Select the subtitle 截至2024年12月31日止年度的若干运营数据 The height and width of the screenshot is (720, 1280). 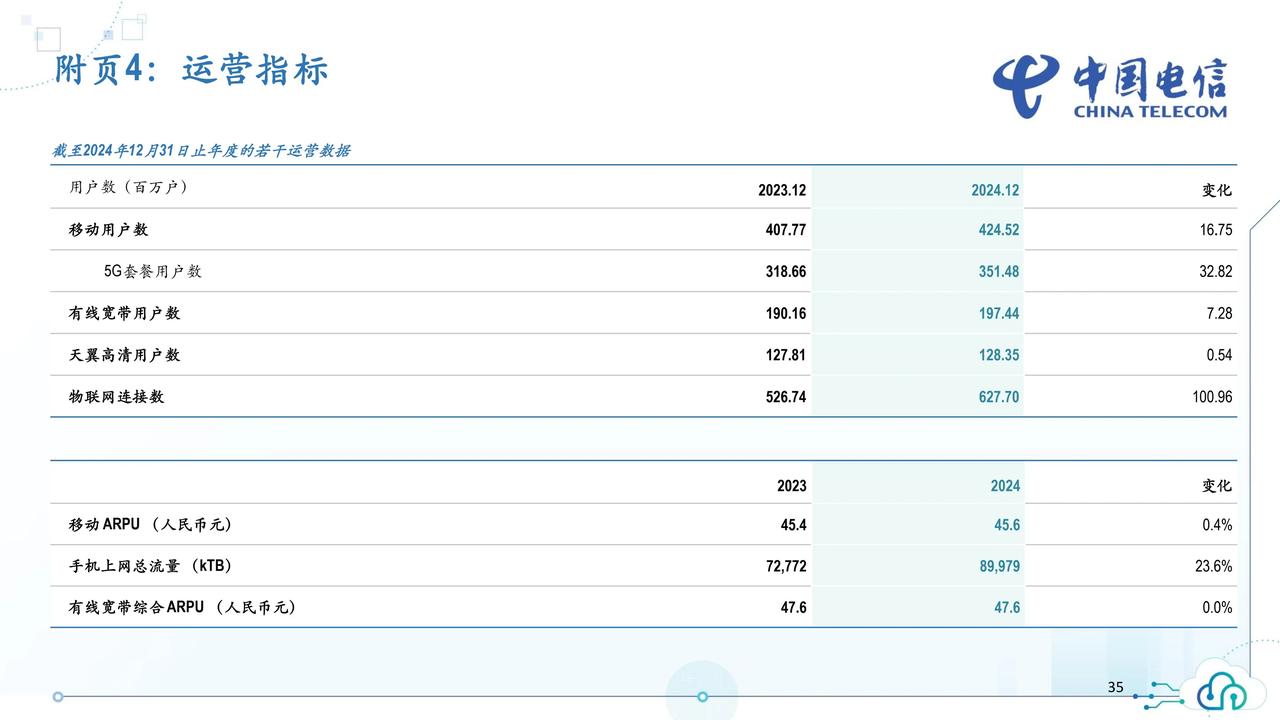pos(201,151)
